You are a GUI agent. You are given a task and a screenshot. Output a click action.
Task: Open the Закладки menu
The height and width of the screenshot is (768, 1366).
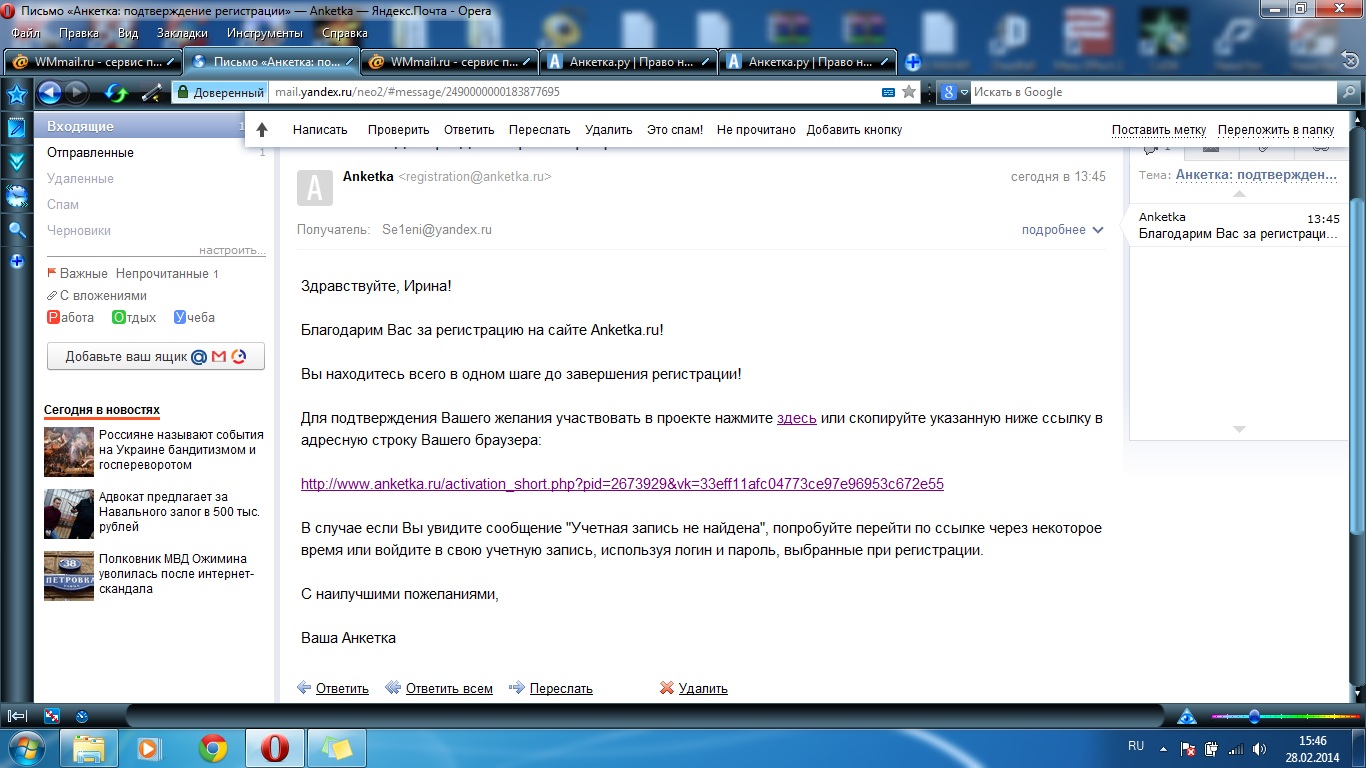pyautogui.click(x=182, y=33)
